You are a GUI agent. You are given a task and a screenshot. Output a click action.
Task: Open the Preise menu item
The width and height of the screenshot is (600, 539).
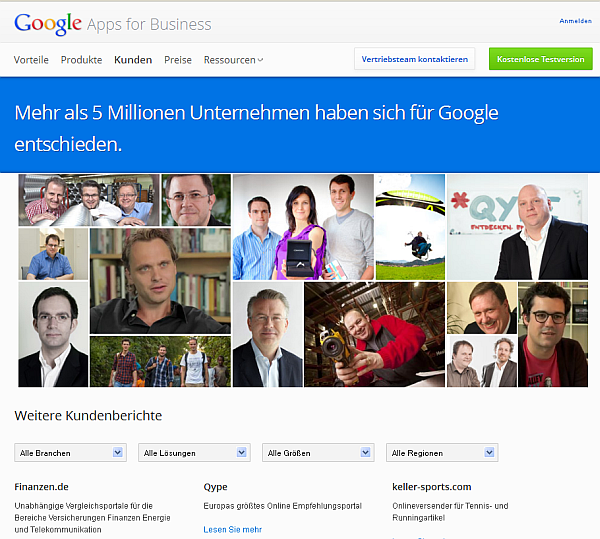(x=178, y=60)
